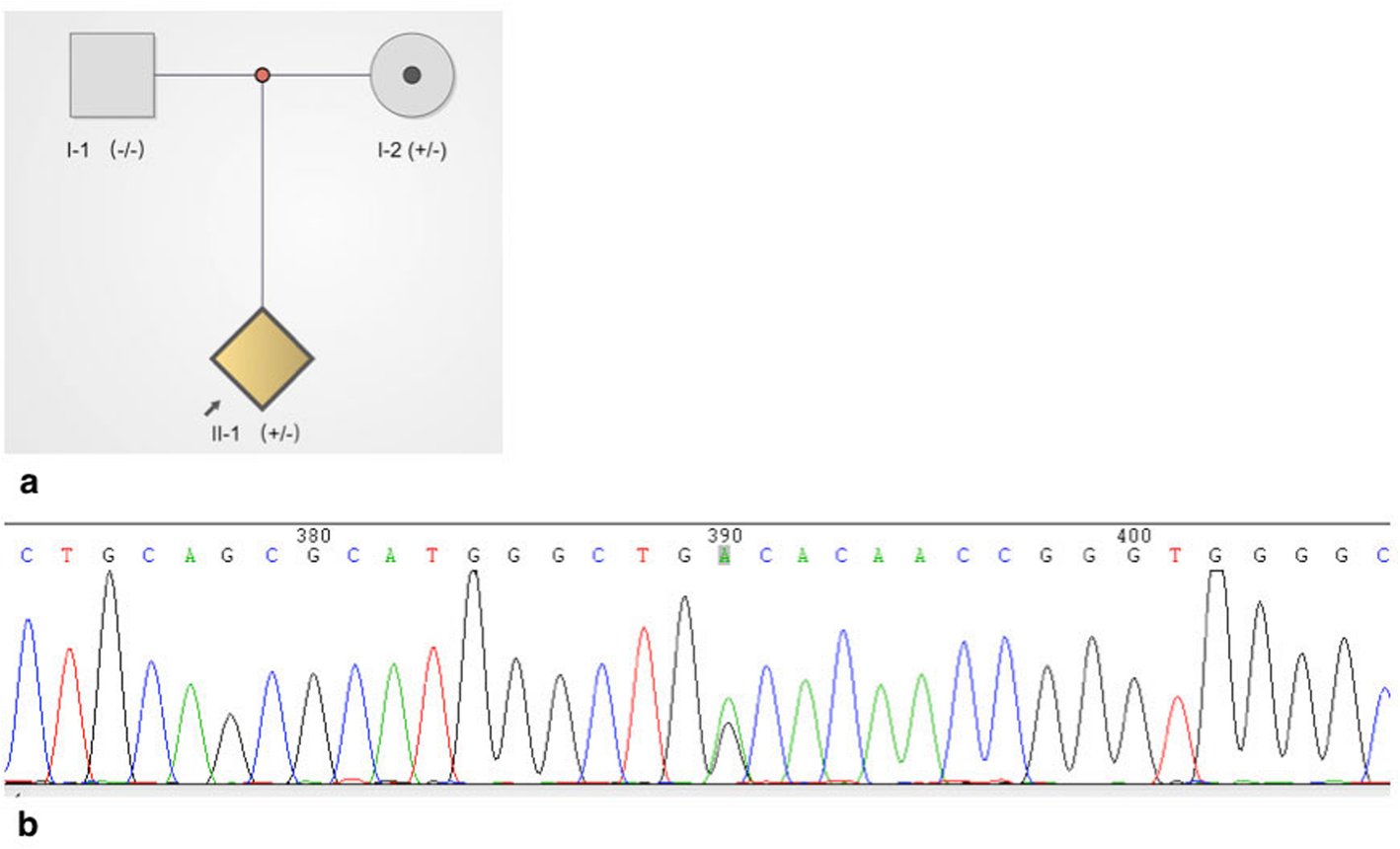Click the red relationship node between parents
This screenshot has width=1400, height=849.
click(262, 75)
